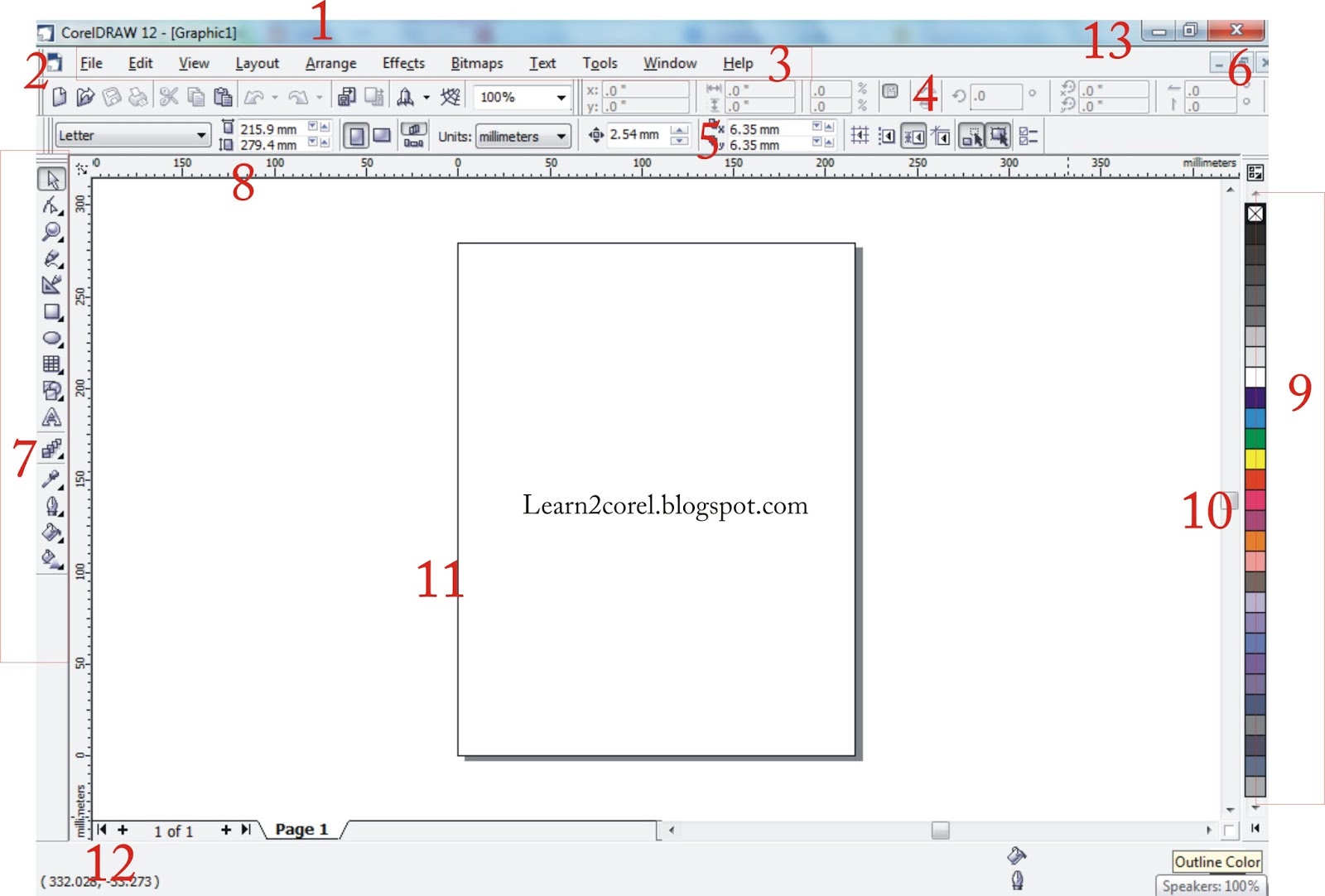Select the Shape tool below the Pick tool

51,206
